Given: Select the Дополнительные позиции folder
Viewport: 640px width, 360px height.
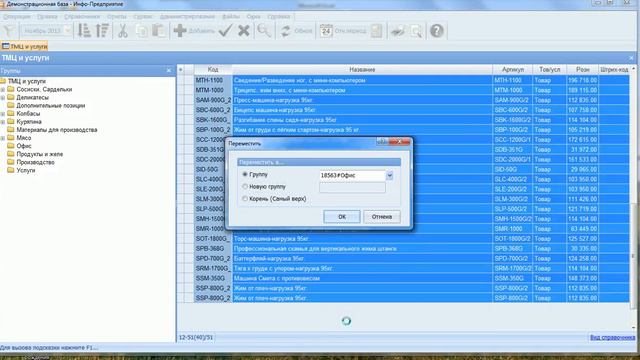Looking at the screenshot, I should pos(51,105).
